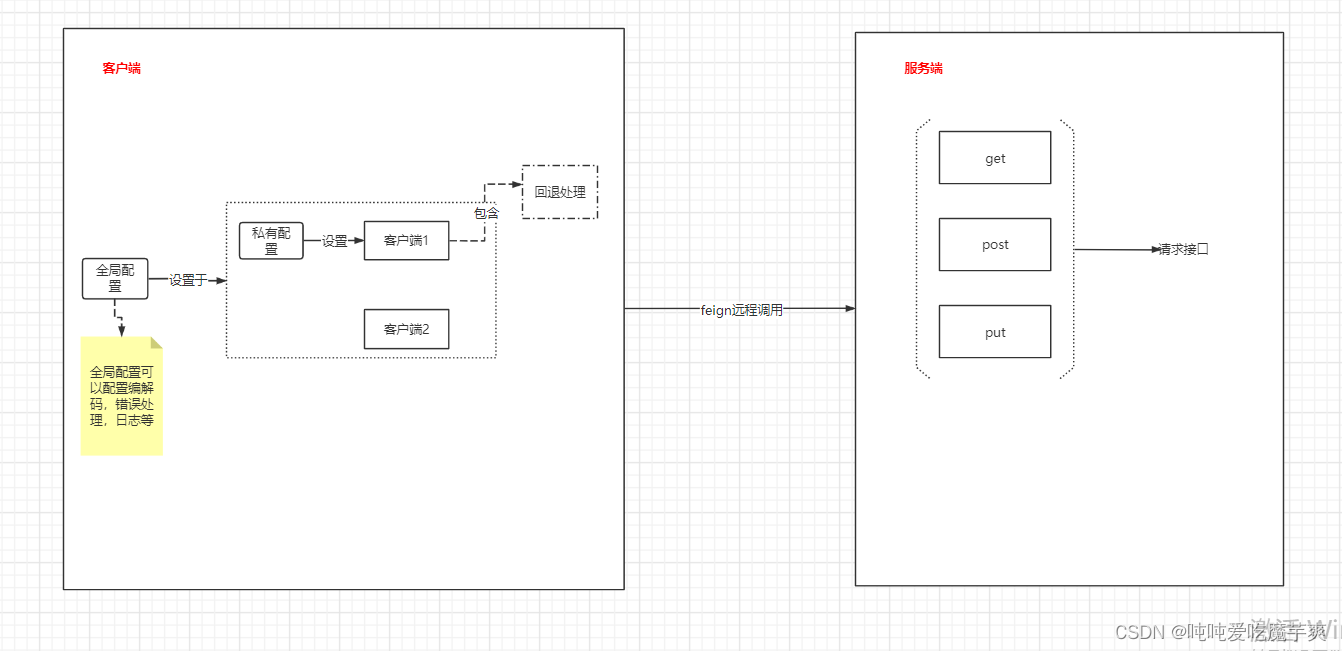
Task: Click the get endpoint box
Action: coord(994,157)
